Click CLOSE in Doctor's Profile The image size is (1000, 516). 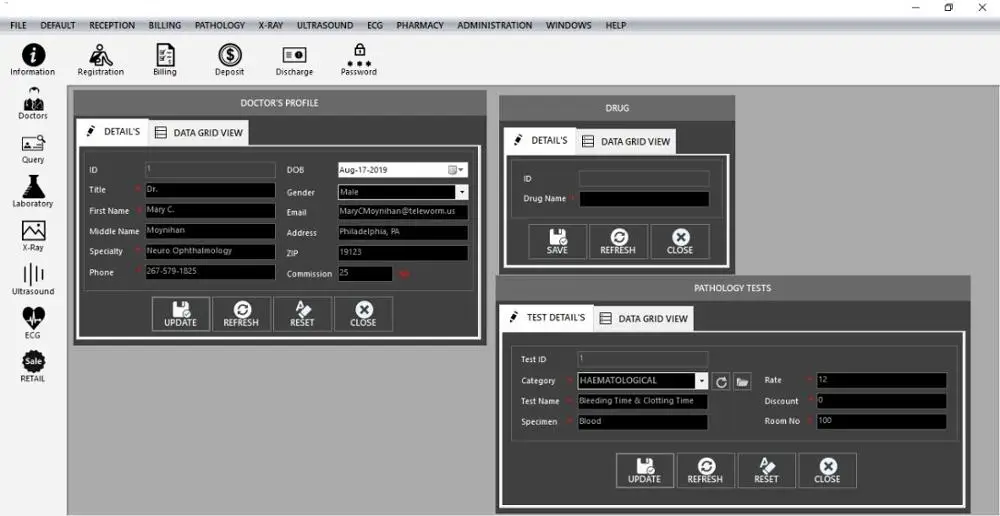(x=364, y=314)
